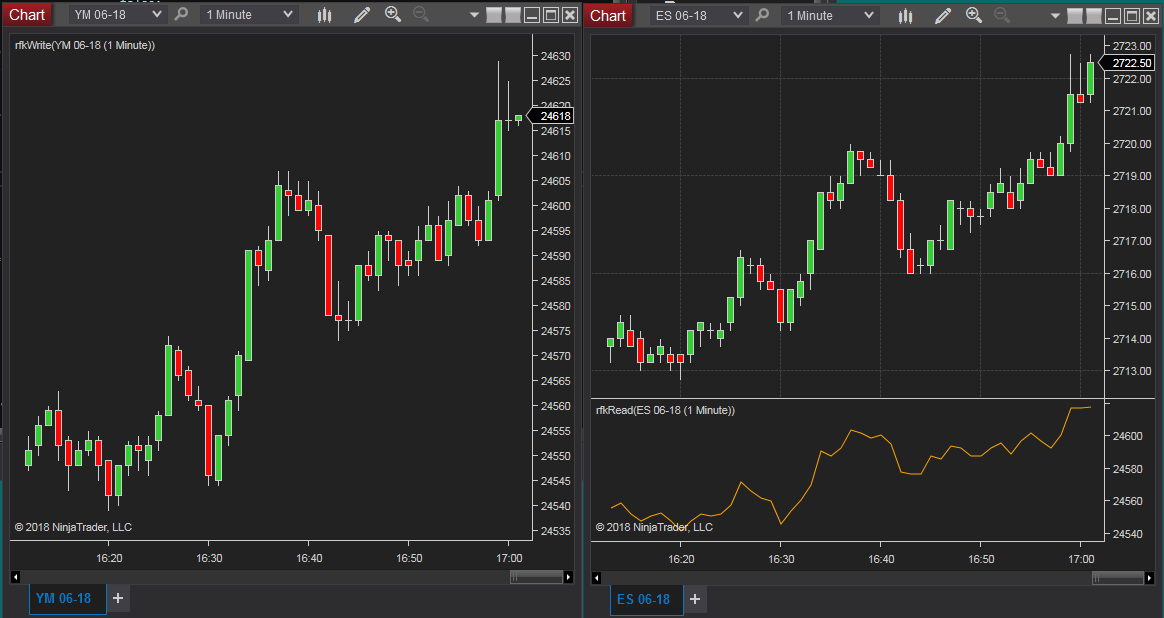Click the first window-link square icon in ES chart
The height and width of the screenshot is (618, 1164).
(x=1074, y=16)
